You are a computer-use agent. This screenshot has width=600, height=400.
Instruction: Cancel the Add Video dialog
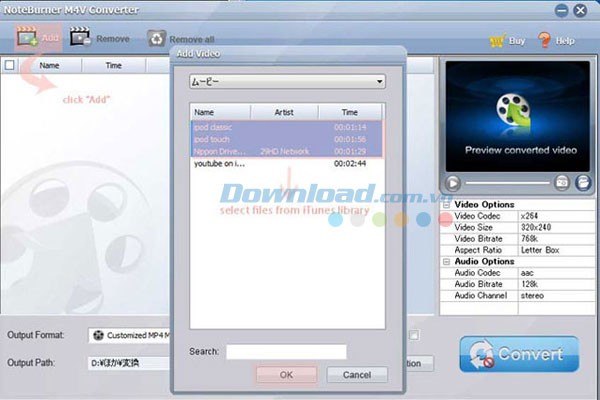click(357, 375)
